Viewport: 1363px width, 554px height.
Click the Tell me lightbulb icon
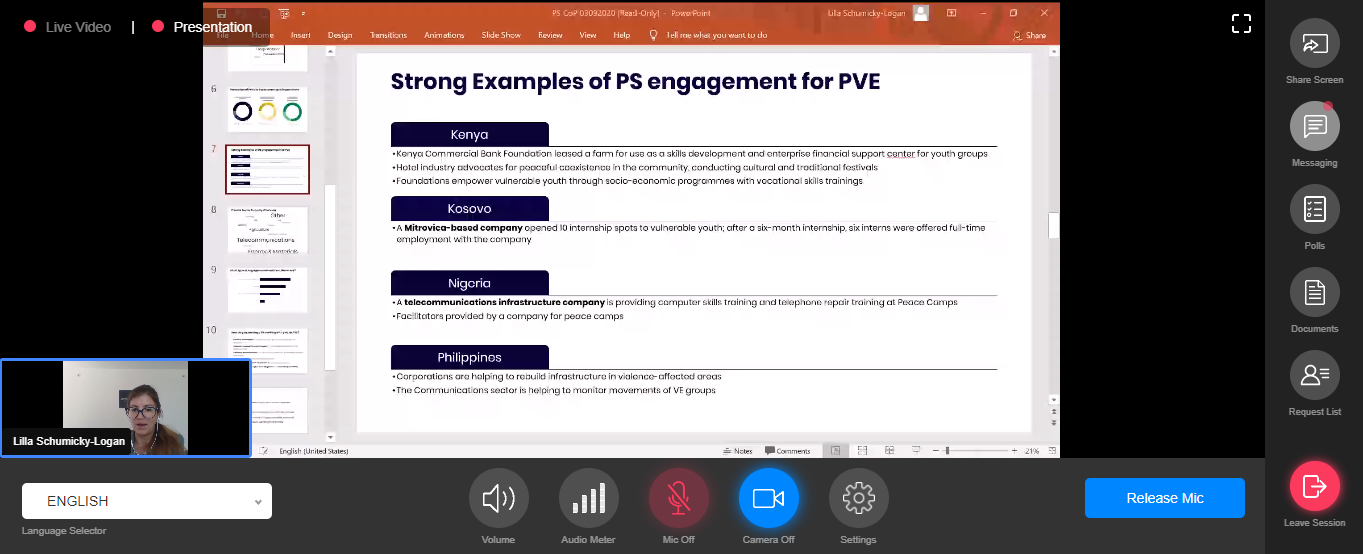(654, 35)
